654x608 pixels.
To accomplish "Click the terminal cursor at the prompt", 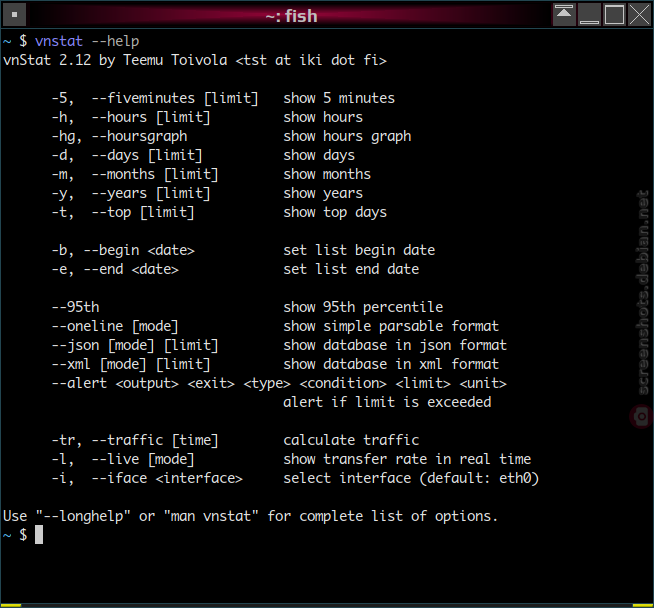I will 39,535.
